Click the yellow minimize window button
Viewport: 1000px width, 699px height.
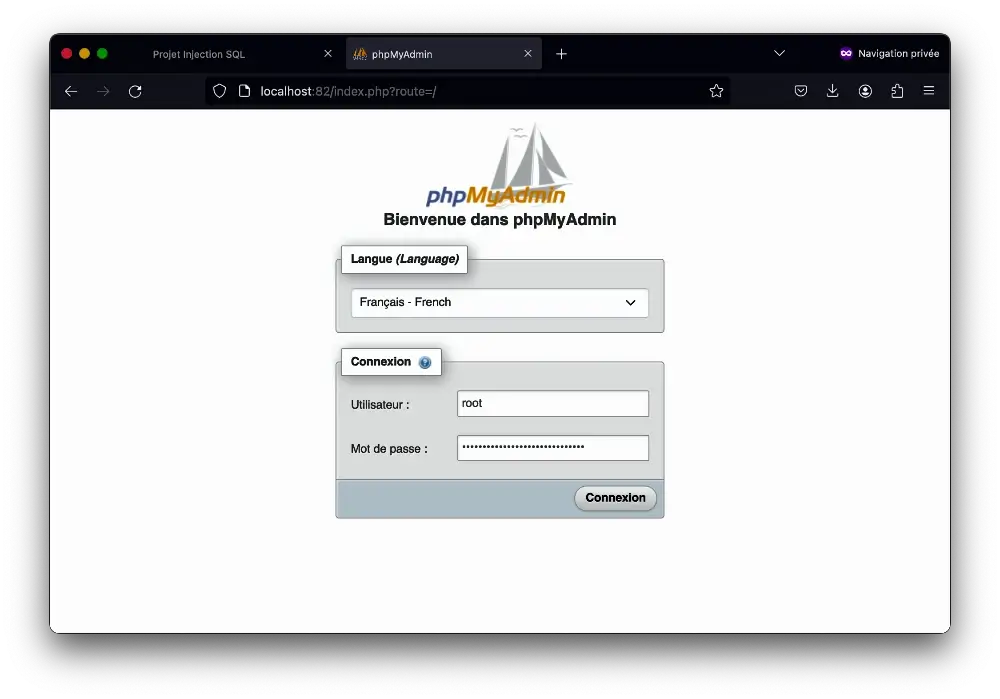coord(84,54)
